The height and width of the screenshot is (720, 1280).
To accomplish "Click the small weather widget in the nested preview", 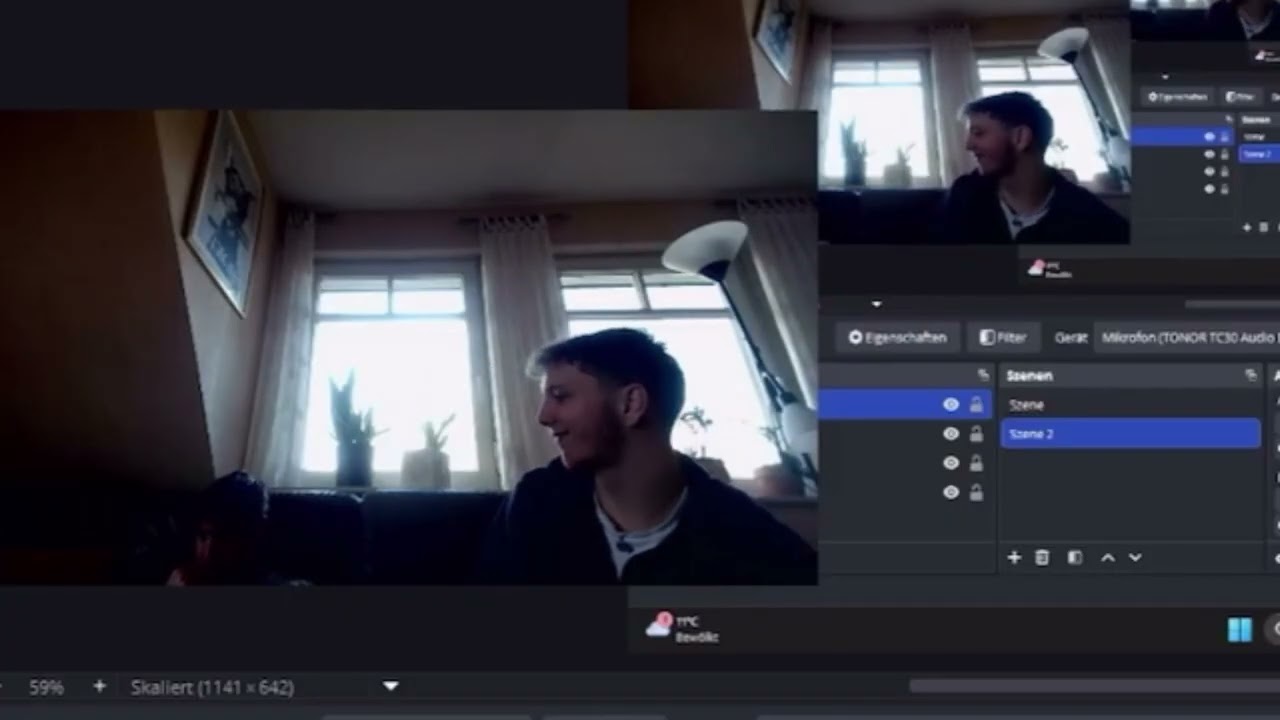I will [x=1052, y=268].
